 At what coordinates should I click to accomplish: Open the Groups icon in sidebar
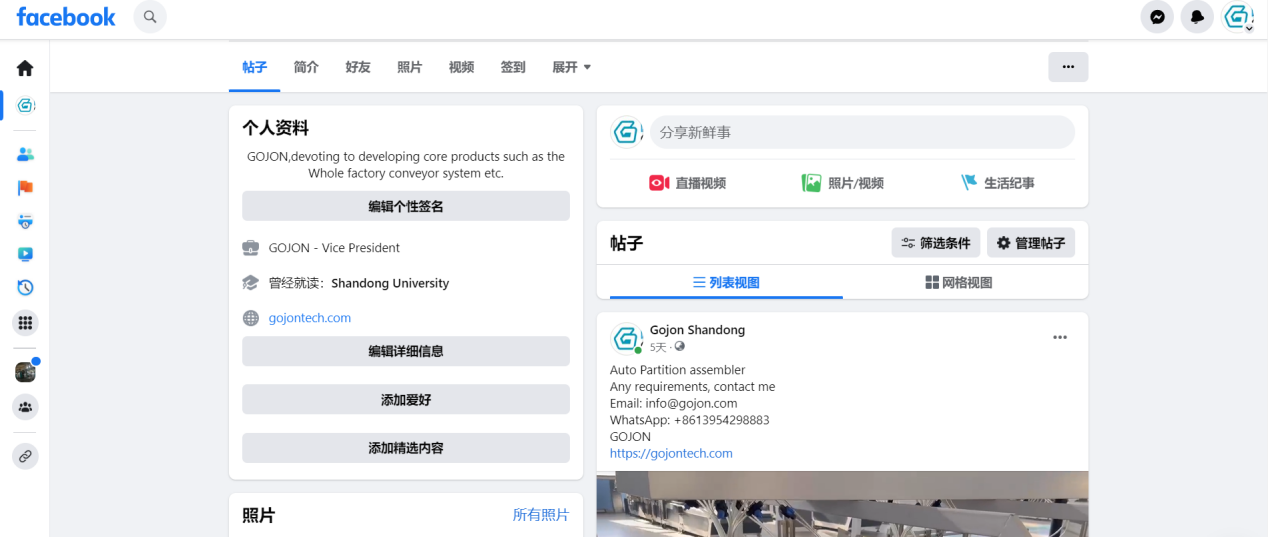point(25,407)
